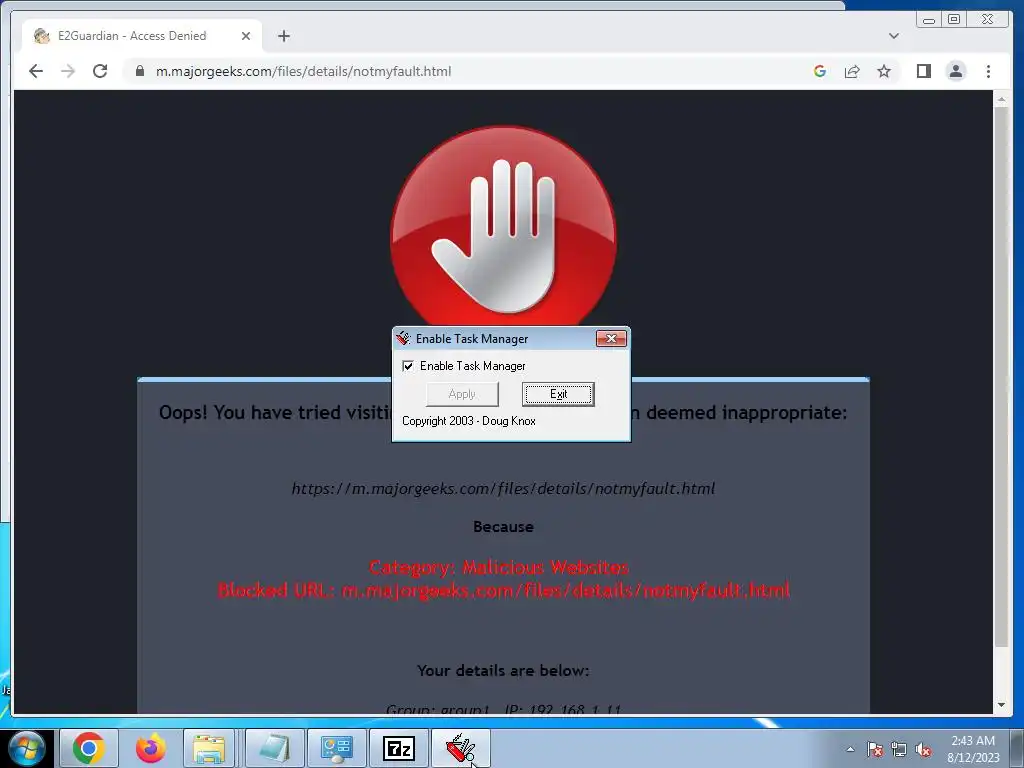Click the forward navigation arrow

pyautogui.click(x=68, y=71)
